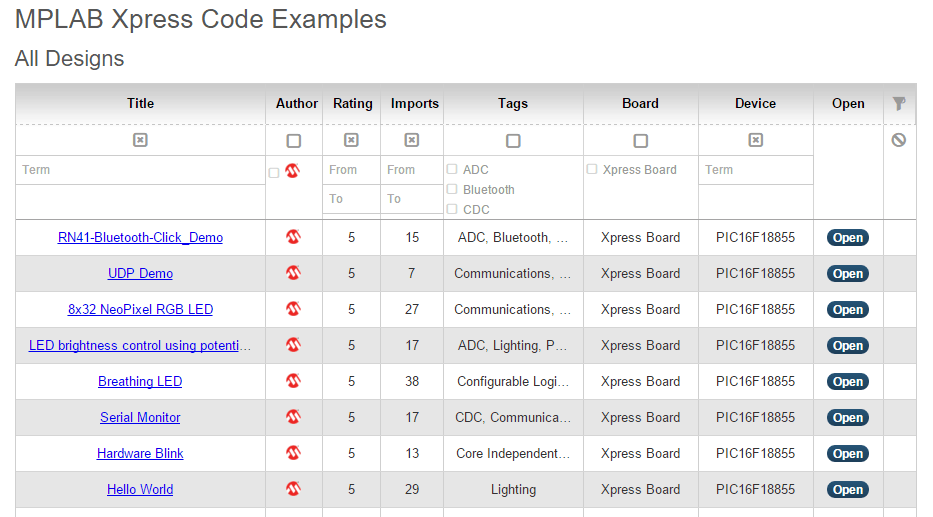Toggle the Board column select-all checkbox
933x517 pixels.
click(640, 141)
